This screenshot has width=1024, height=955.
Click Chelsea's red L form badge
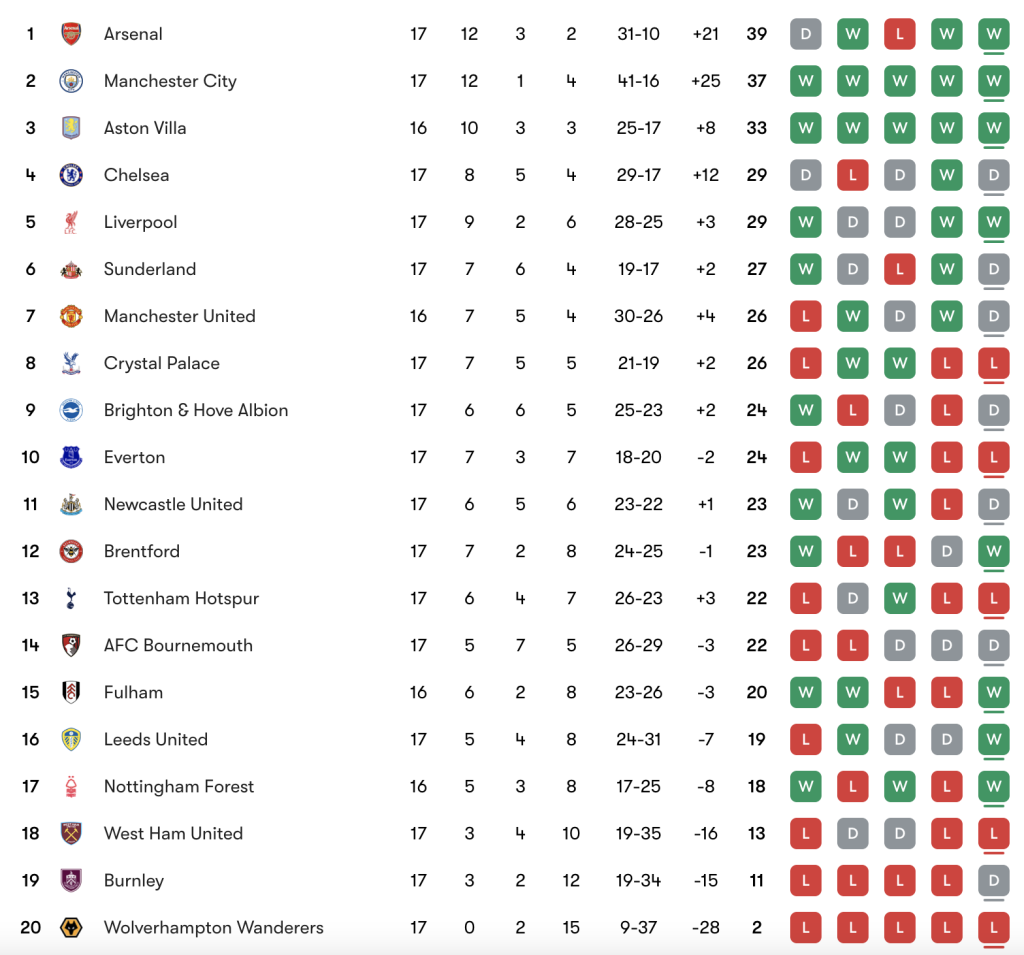coord(852,175)
